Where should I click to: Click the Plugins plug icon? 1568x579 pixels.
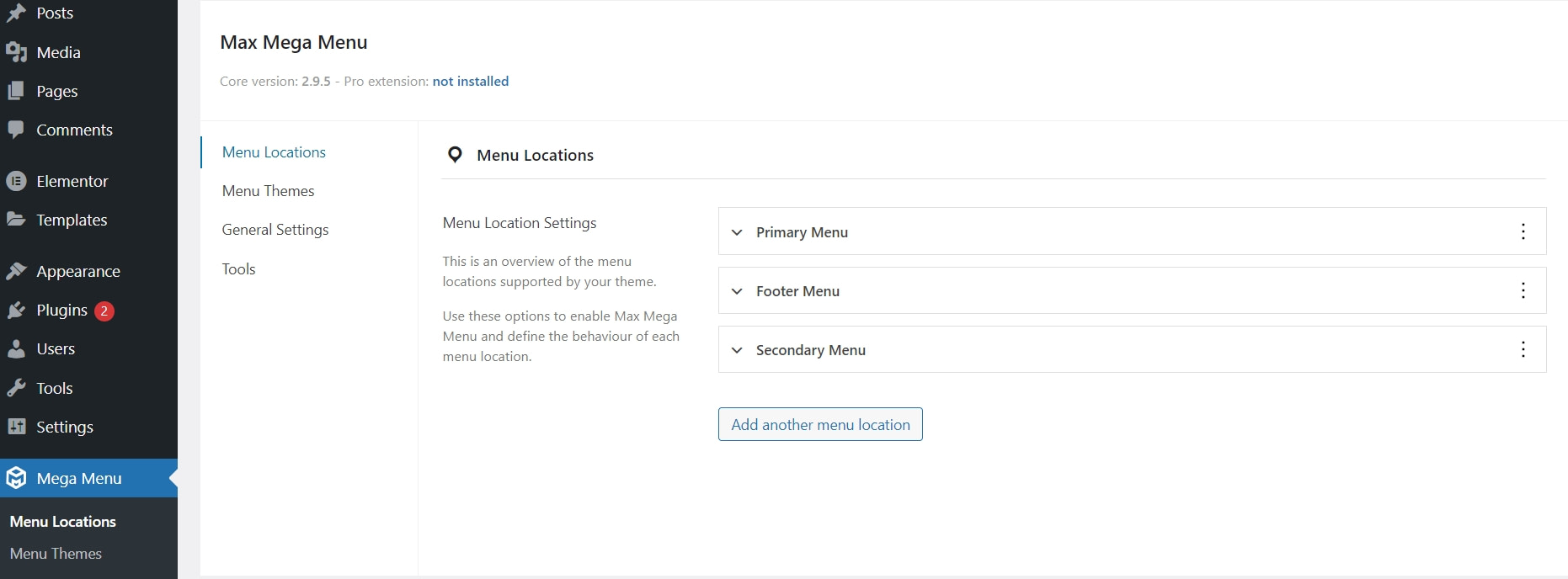[x=18, y=310]
